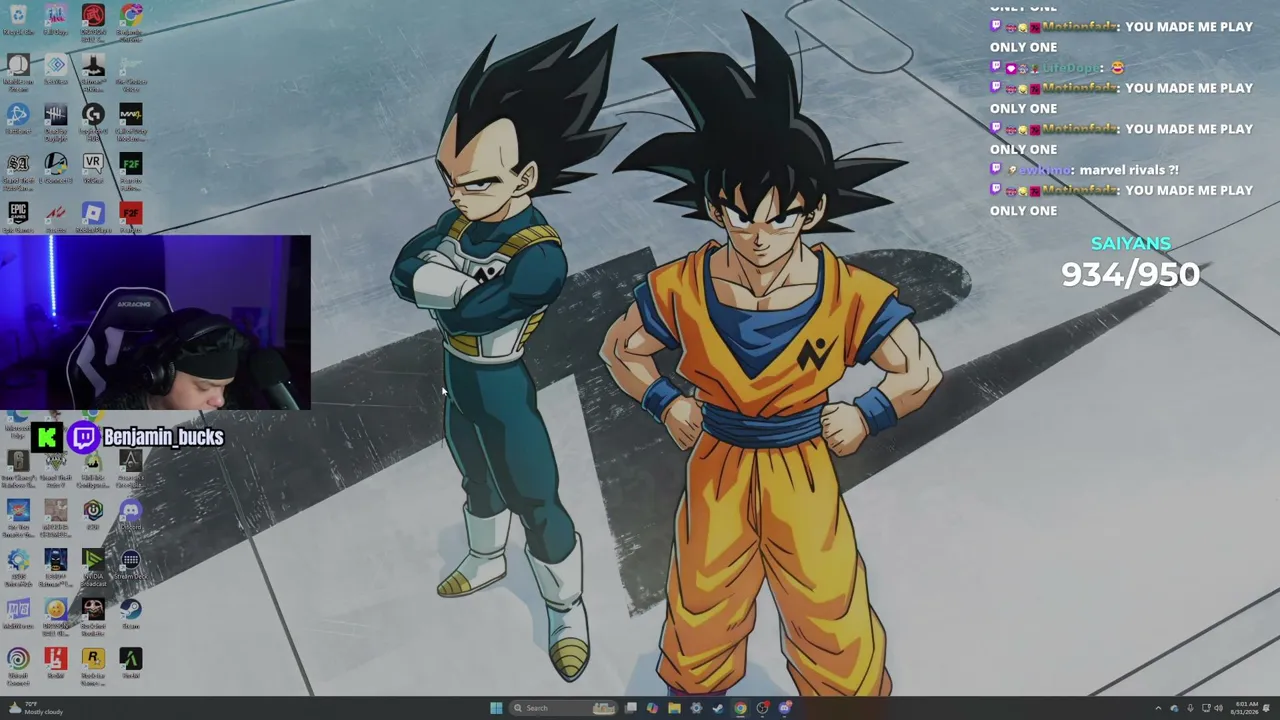Image resolution: width=1280 pixels, height=720 pixels.
Task: Launch the Stream Deck desktop shortcut
Action: point(130,560)
